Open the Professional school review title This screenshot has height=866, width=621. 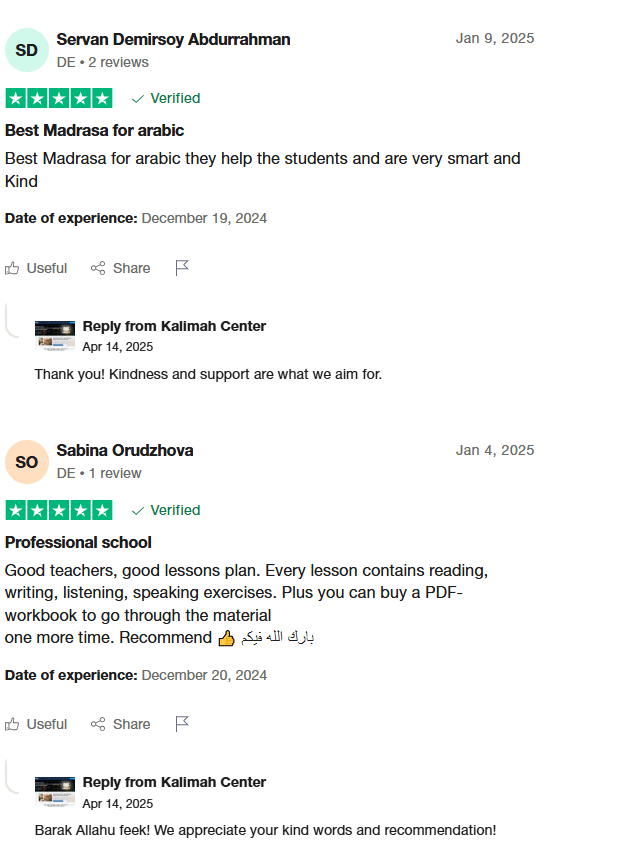point(78,542)
